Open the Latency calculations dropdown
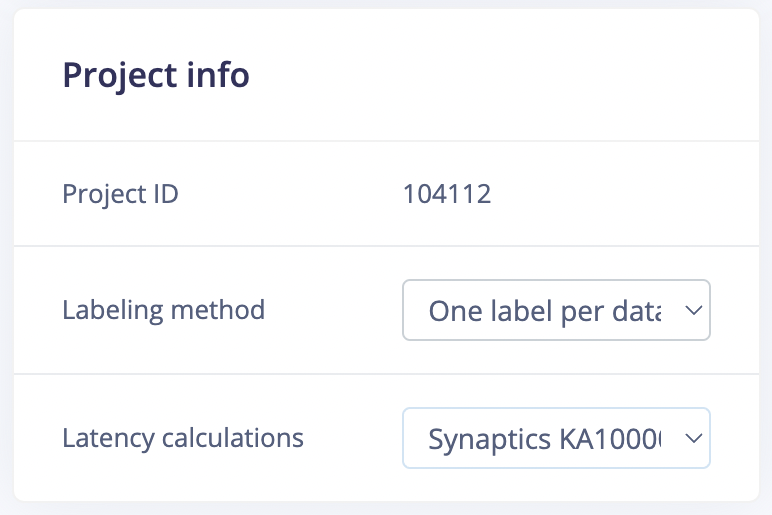Viewport: 772px width, 515px height. (555, 438)
